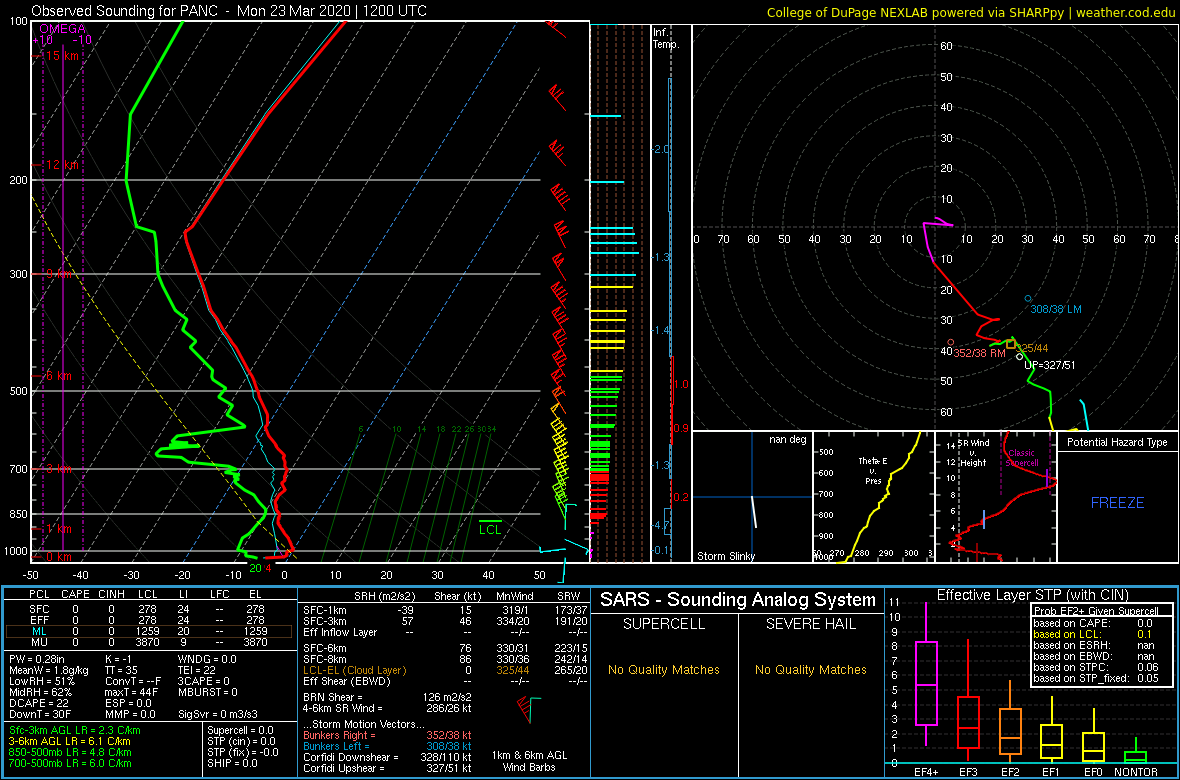Click the 'Eff Shear (EBWD)' row
Screen dimensions: 1180x780
(443, 681)
